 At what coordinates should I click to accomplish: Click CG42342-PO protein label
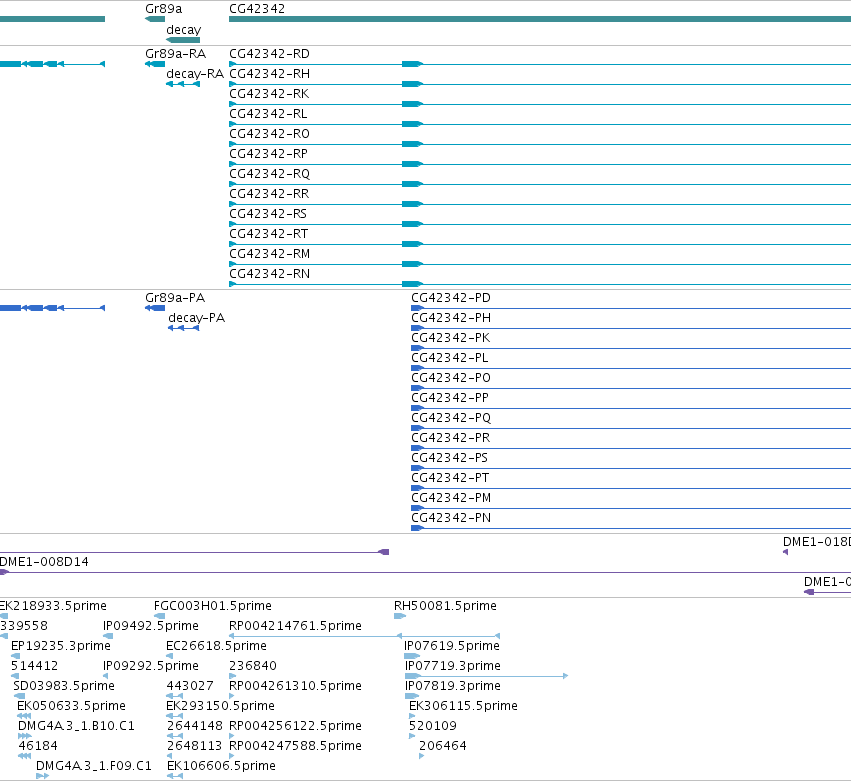(x=450, y=378)
